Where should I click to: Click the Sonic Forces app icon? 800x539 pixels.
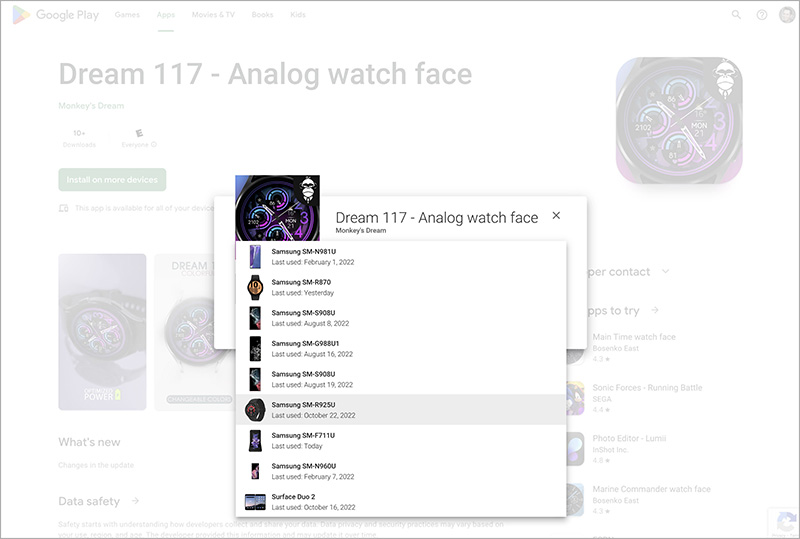[x=575, y=398]
